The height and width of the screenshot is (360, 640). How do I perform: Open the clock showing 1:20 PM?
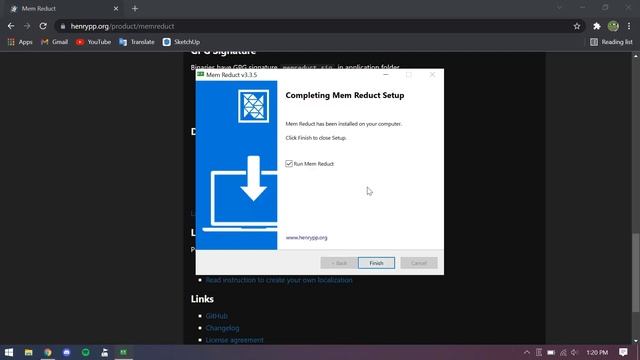[x=597, y=352]
